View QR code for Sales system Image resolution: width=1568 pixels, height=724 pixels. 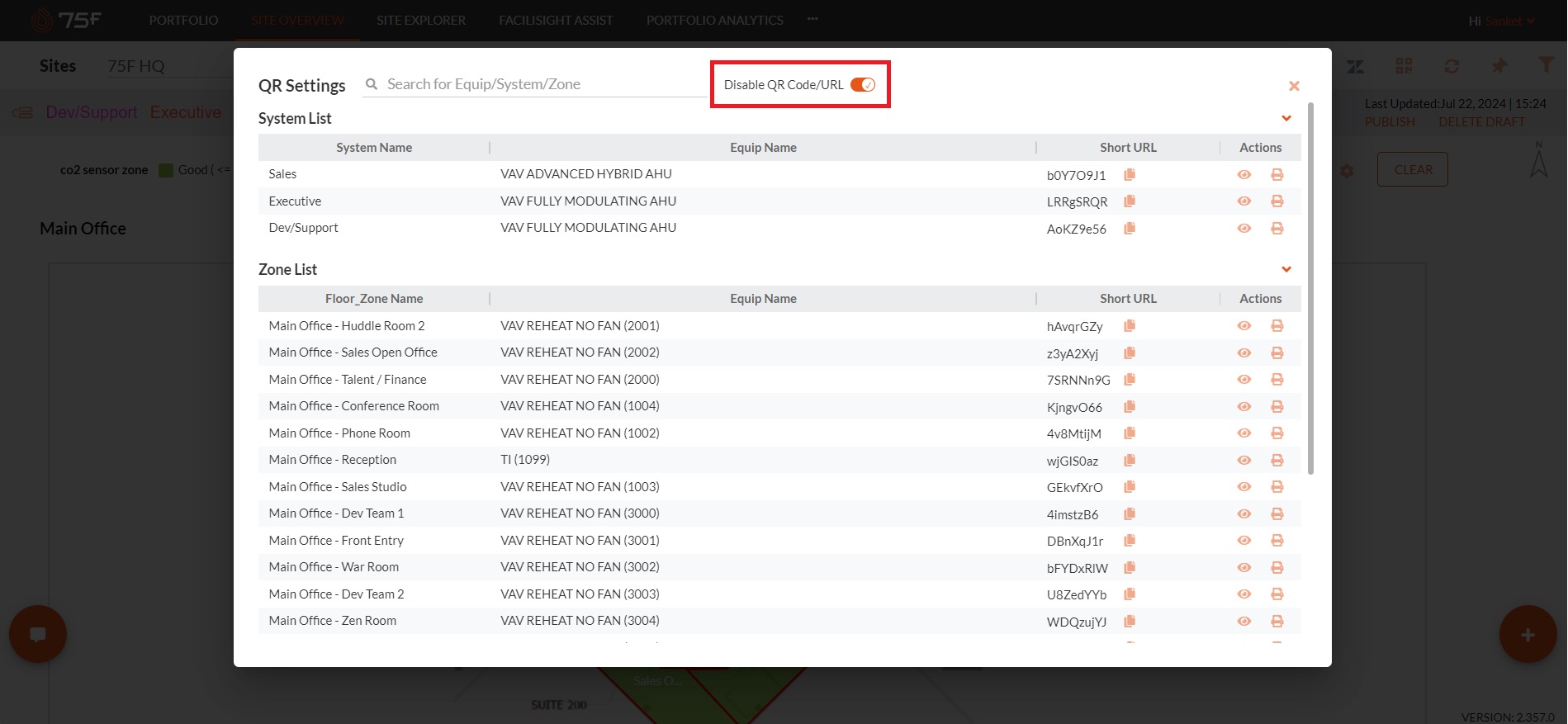(1244, 174)
